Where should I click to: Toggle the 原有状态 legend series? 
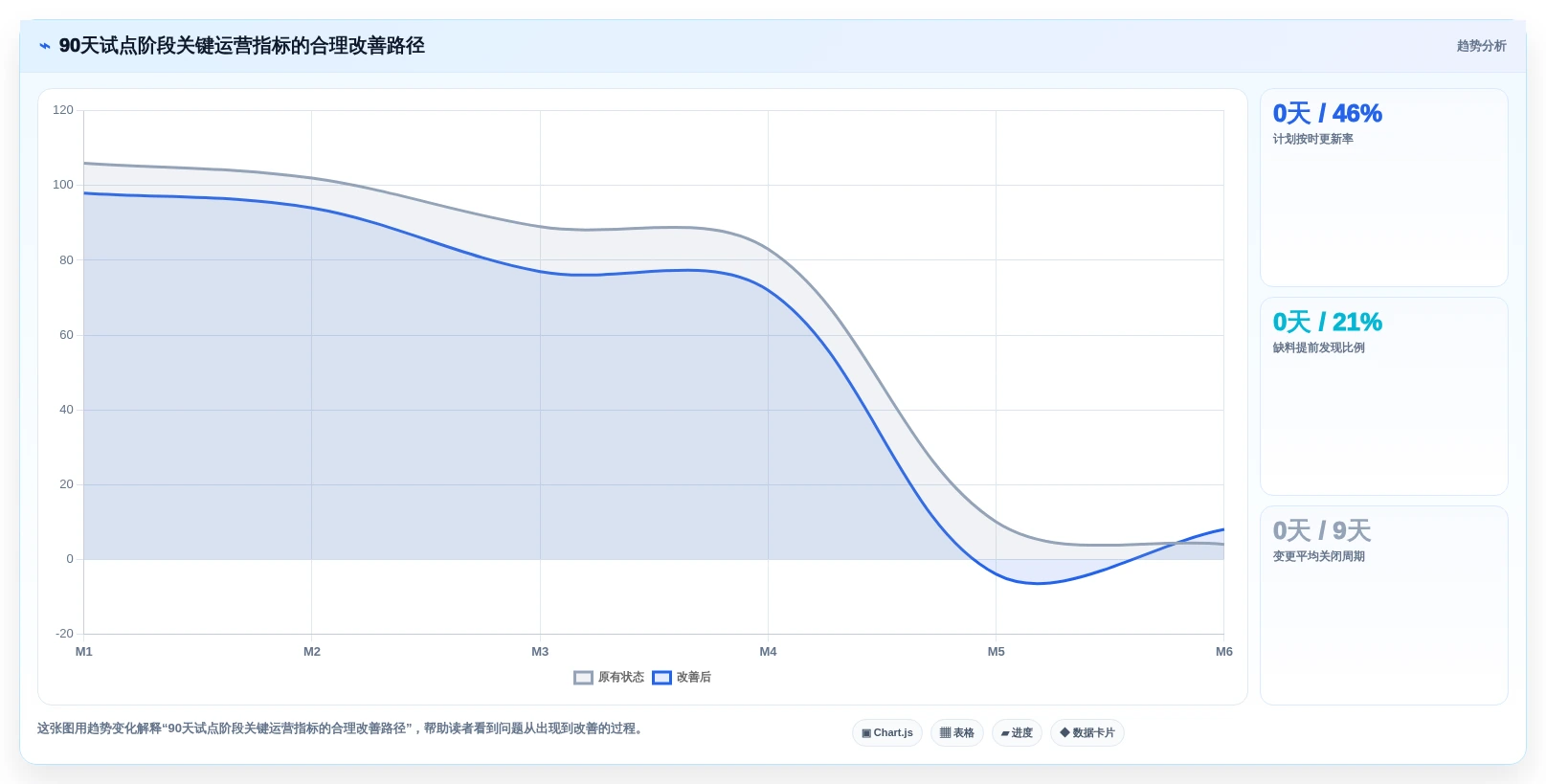[x=609, y=678]
